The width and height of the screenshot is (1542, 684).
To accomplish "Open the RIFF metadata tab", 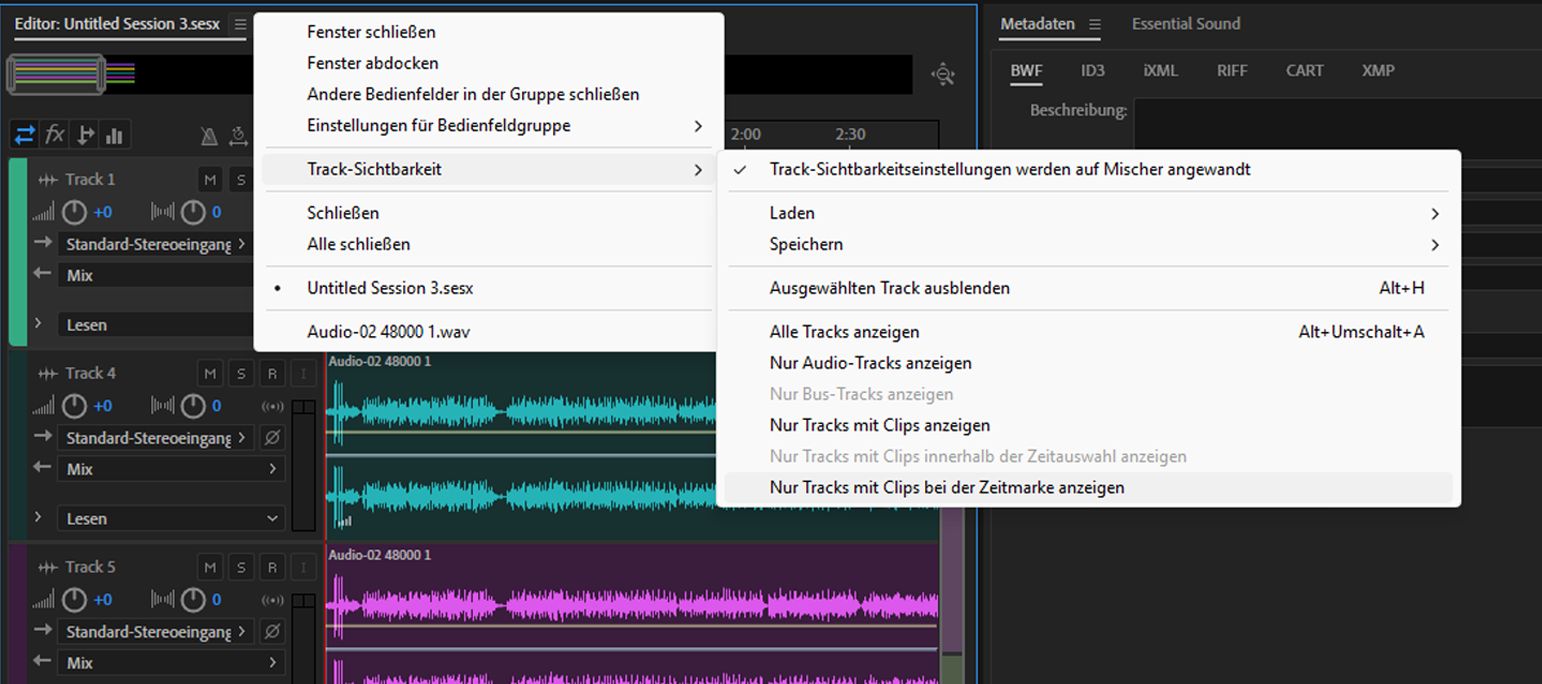I will tap(1232, 71).
